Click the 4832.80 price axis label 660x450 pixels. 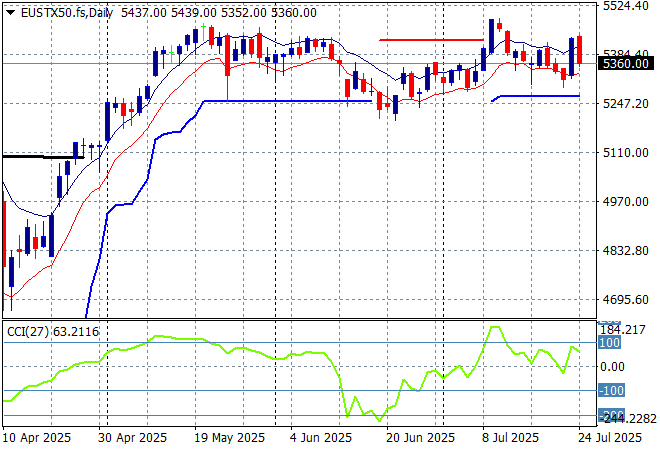coord(626,250)
